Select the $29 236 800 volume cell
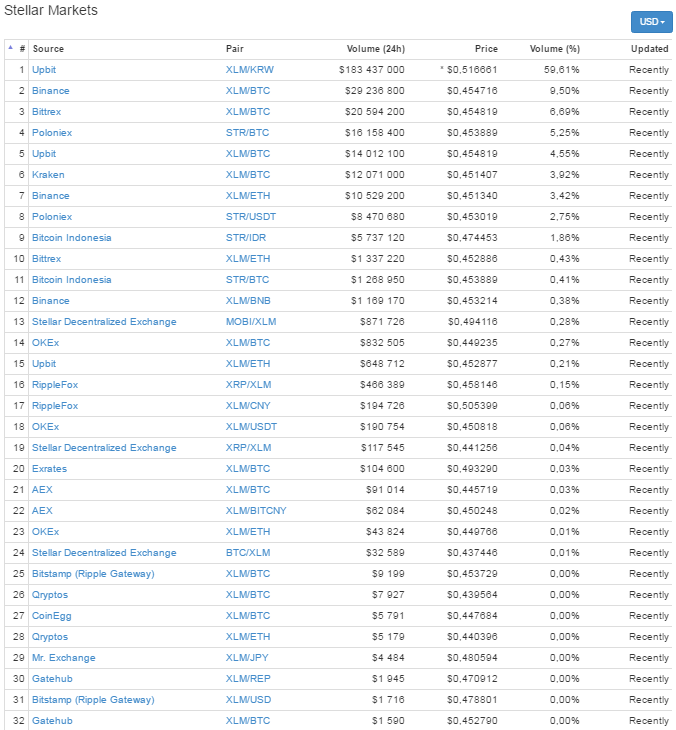 374,91
